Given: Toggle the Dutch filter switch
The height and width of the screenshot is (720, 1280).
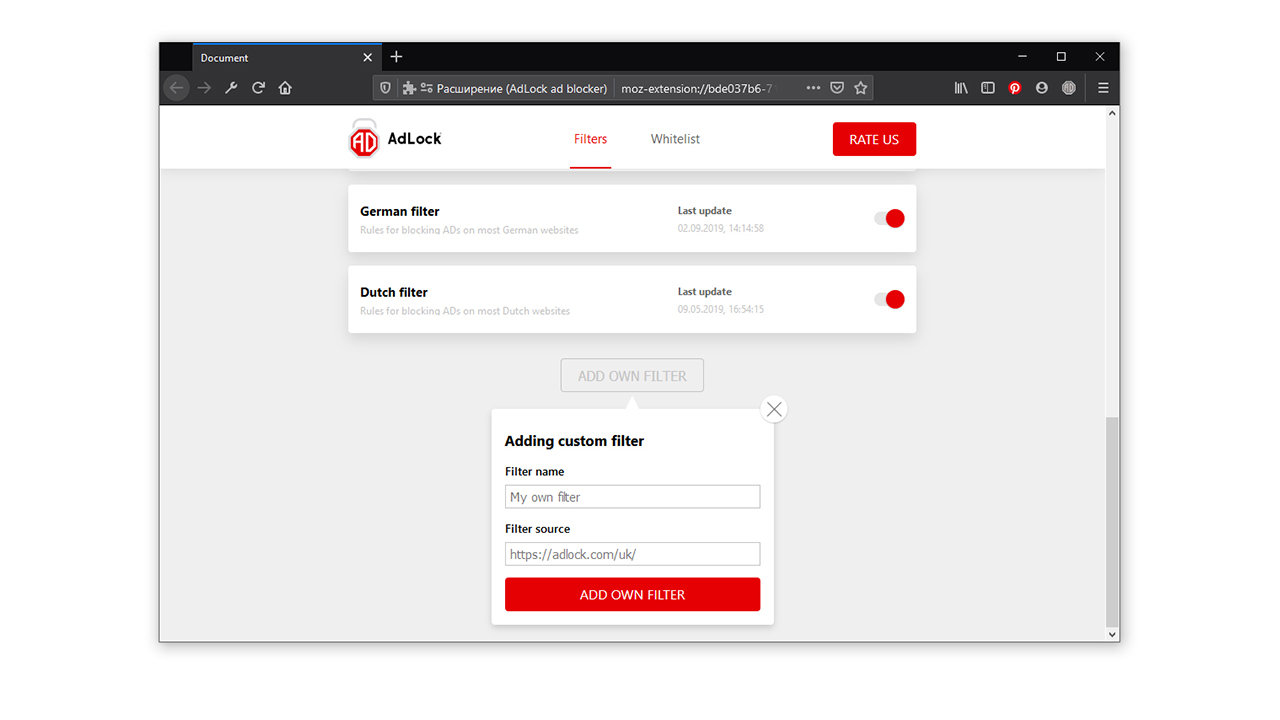Looking at the screenshot, I should [889, 299].
